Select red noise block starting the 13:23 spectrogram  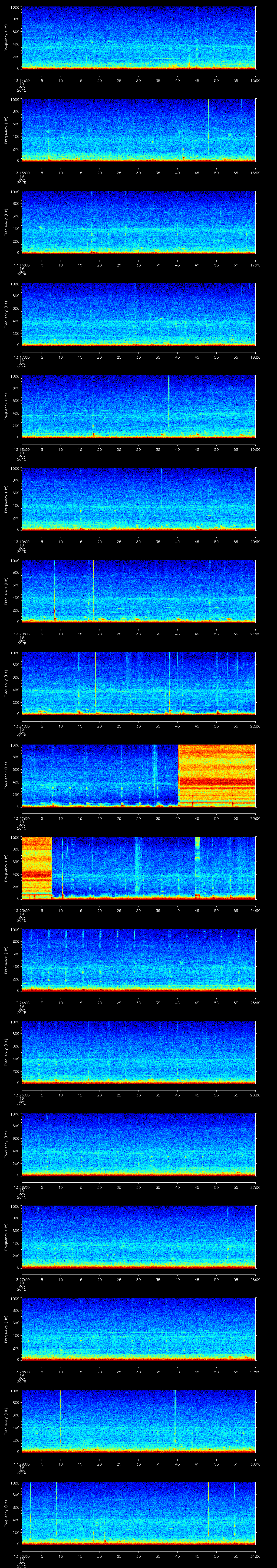tap(37, 867)
